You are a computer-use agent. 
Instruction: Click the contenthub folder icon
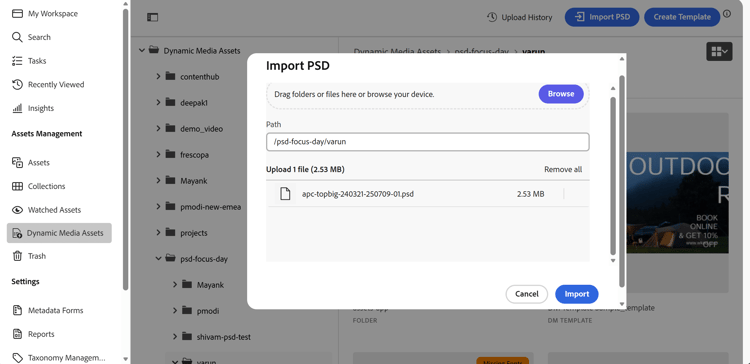pyautogui.click(x=170, y=76)
